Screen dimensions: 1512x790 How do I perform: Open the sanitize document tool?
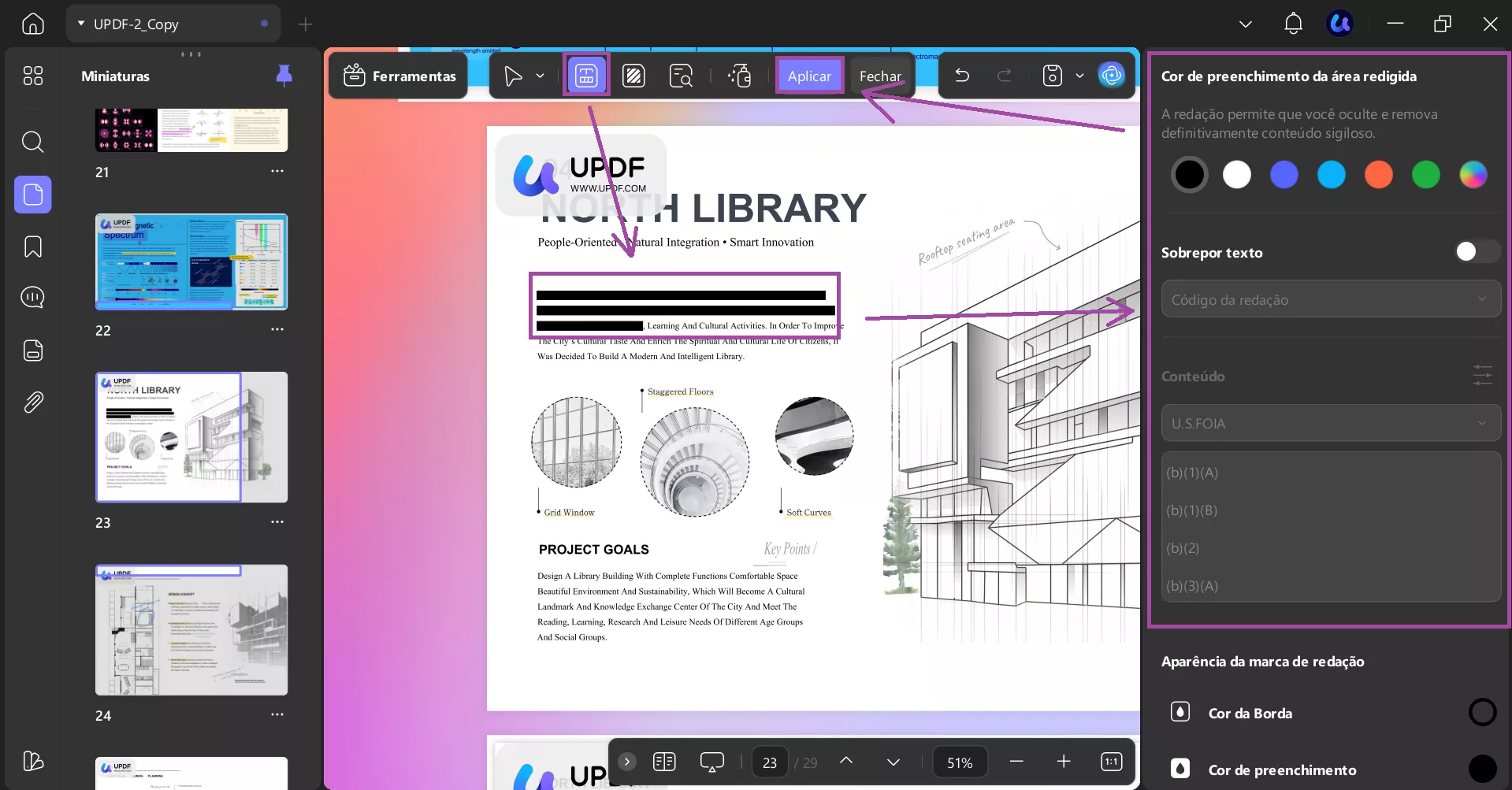point(740,76)
